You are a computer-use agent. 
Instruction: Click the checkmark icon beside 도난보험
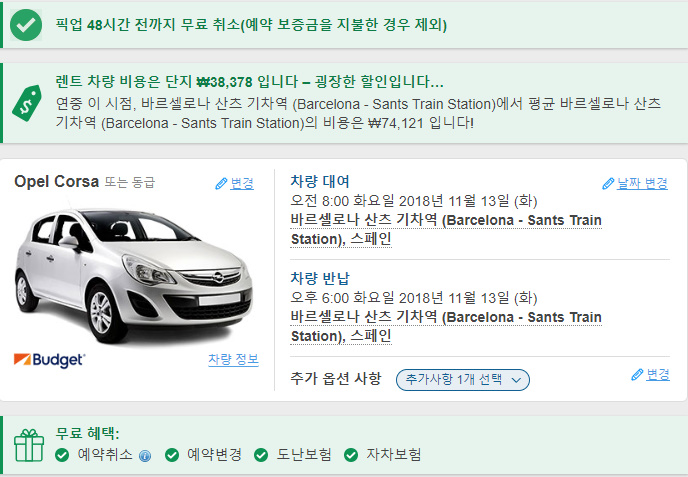click(x=261, y=455)
